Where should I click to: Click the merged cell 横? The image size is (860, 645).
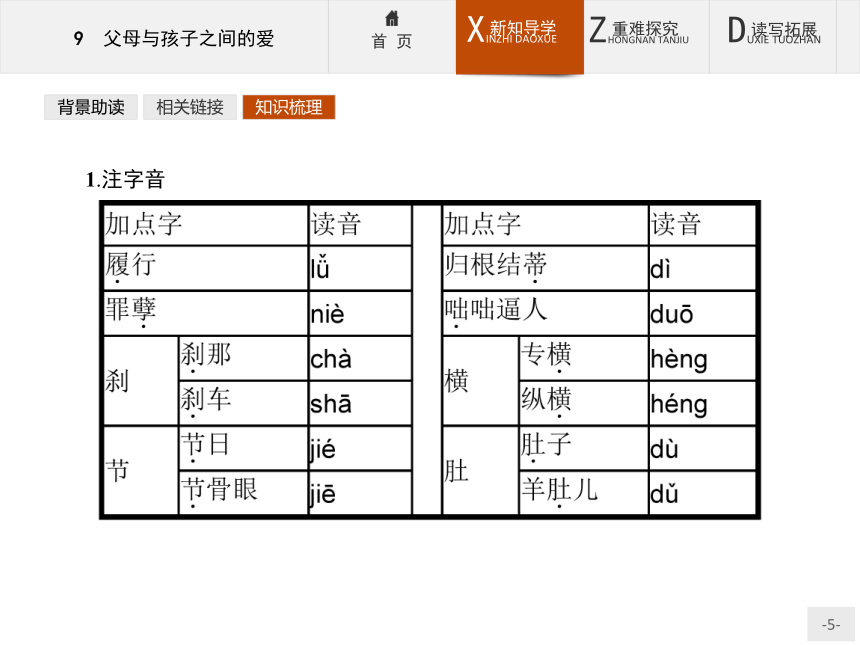[480, 380]
